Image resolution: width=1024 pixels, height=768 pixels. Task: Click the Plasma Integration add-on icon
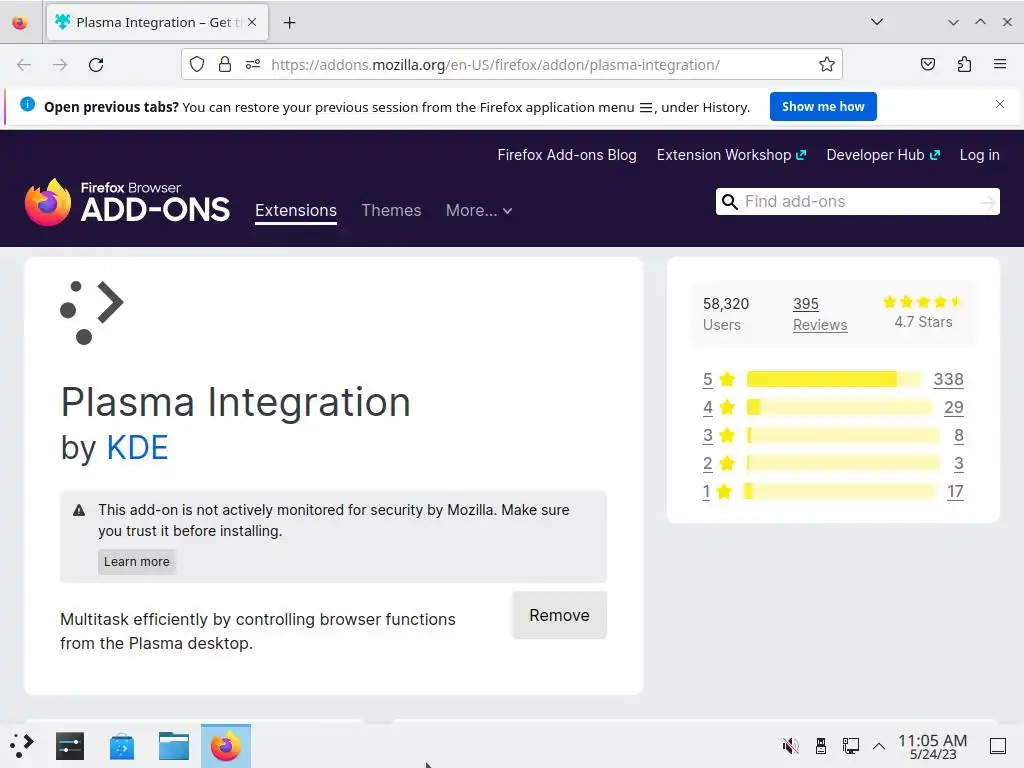(91, 313)
